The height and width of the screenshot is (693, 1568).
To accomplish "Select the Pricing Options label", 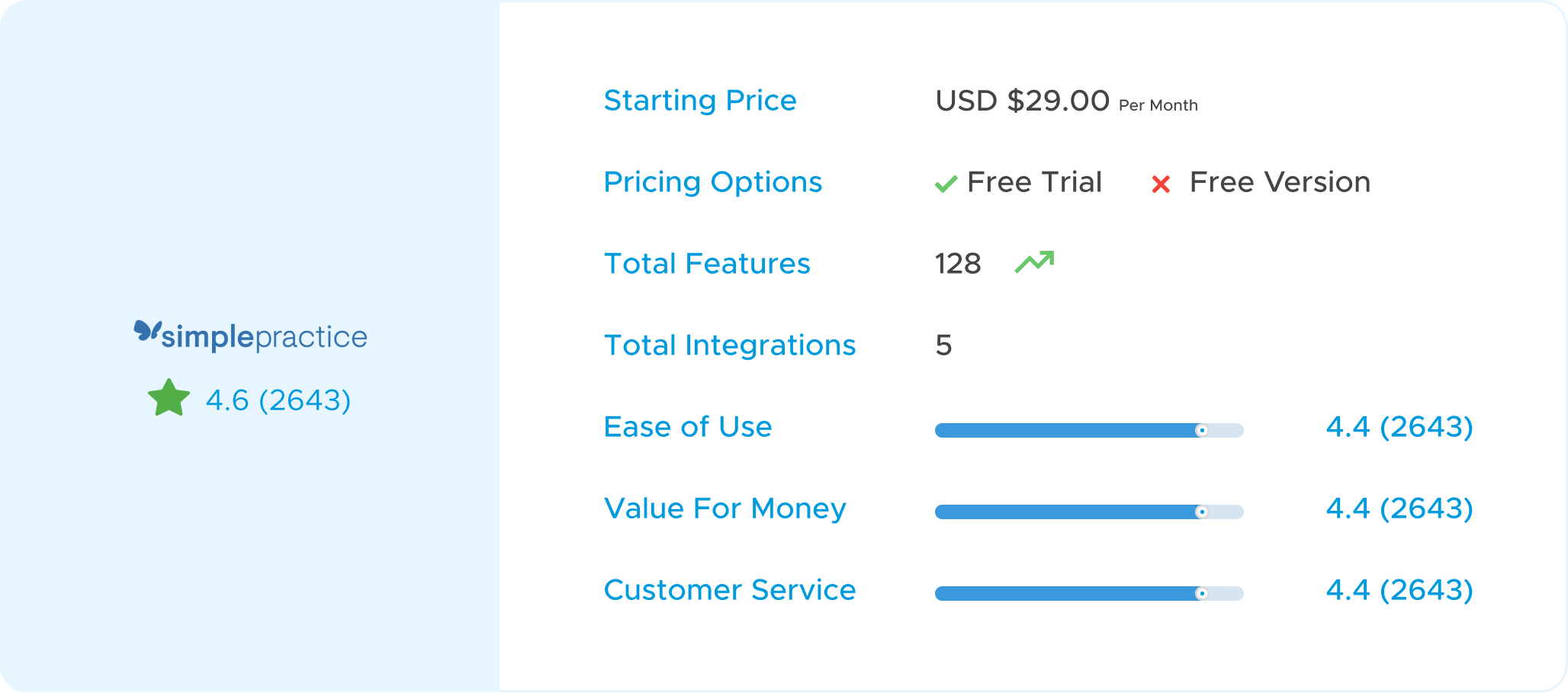I will [712, 182].
